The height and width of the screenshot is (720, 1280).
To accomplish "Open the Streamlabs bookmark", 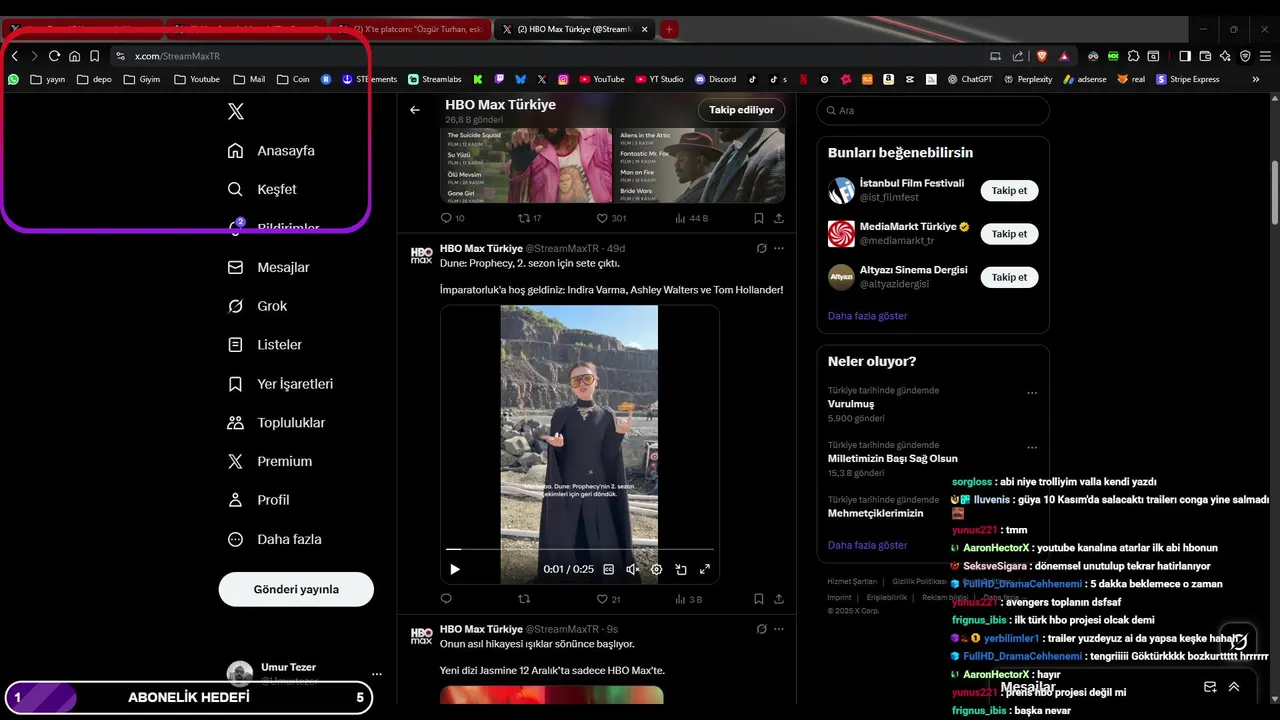I will [x=433, y=79].
